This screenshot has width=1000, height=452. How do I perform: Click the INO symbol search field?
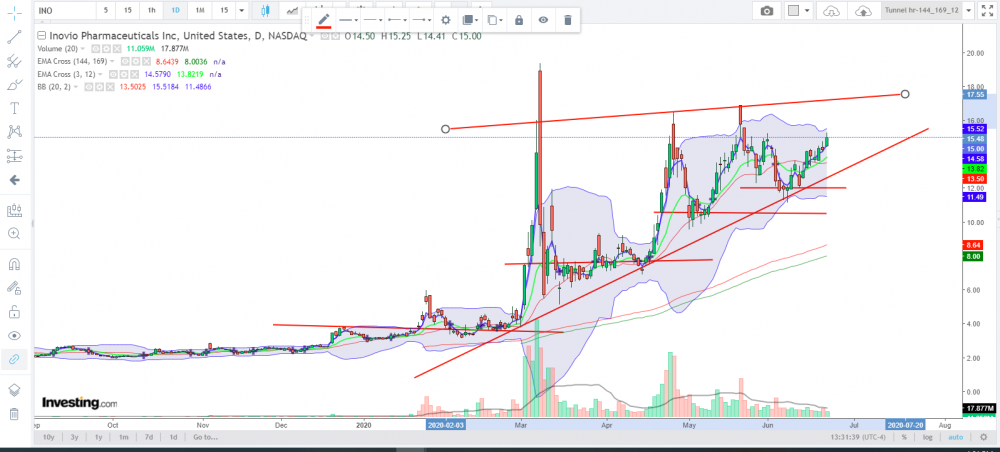click(x=64, y=11)
